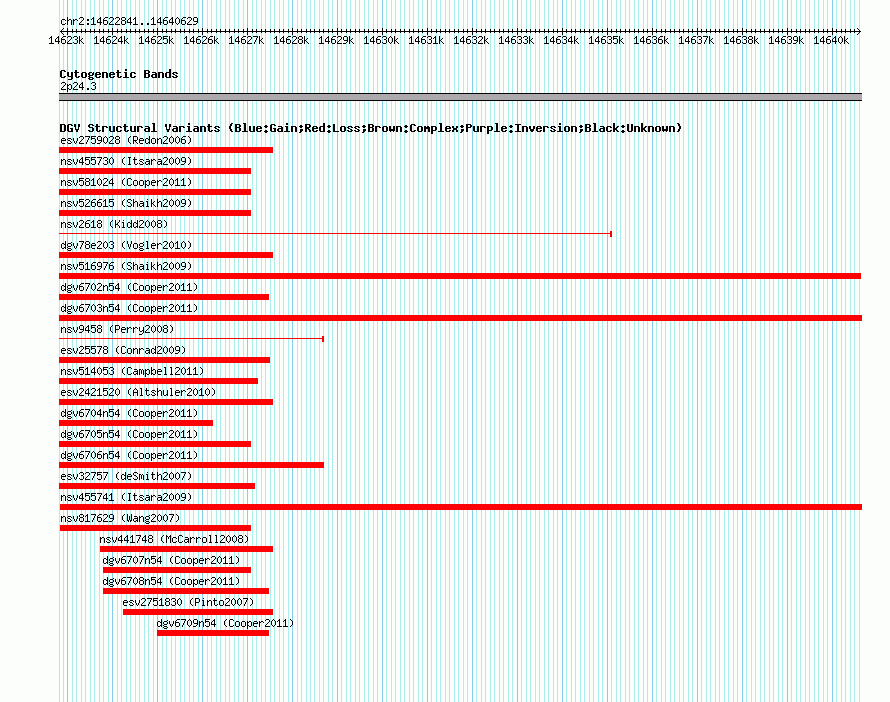This screenshot has height=702, width=890.
Task: Select the esv2751830 (Pinto2007) label
Action: [x=188, y=602]
